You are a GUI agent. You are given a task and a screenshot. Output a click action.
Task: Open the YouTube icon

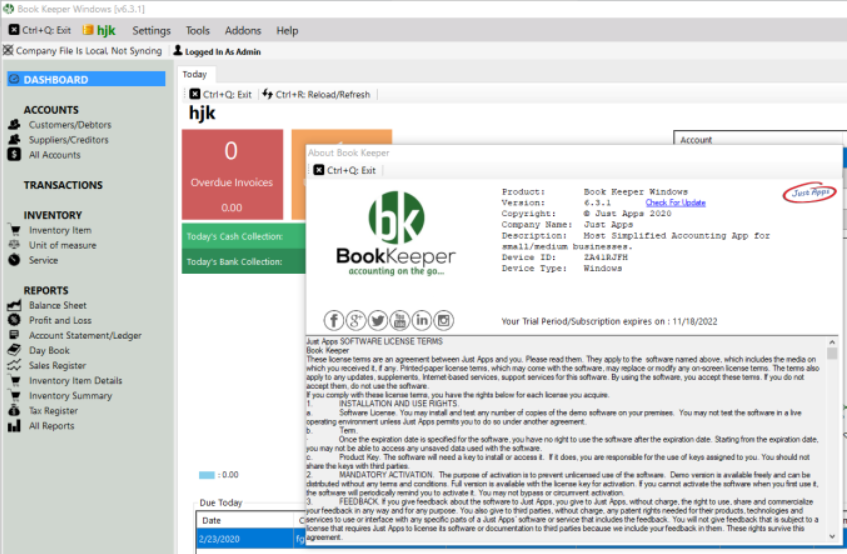point(400,321)
